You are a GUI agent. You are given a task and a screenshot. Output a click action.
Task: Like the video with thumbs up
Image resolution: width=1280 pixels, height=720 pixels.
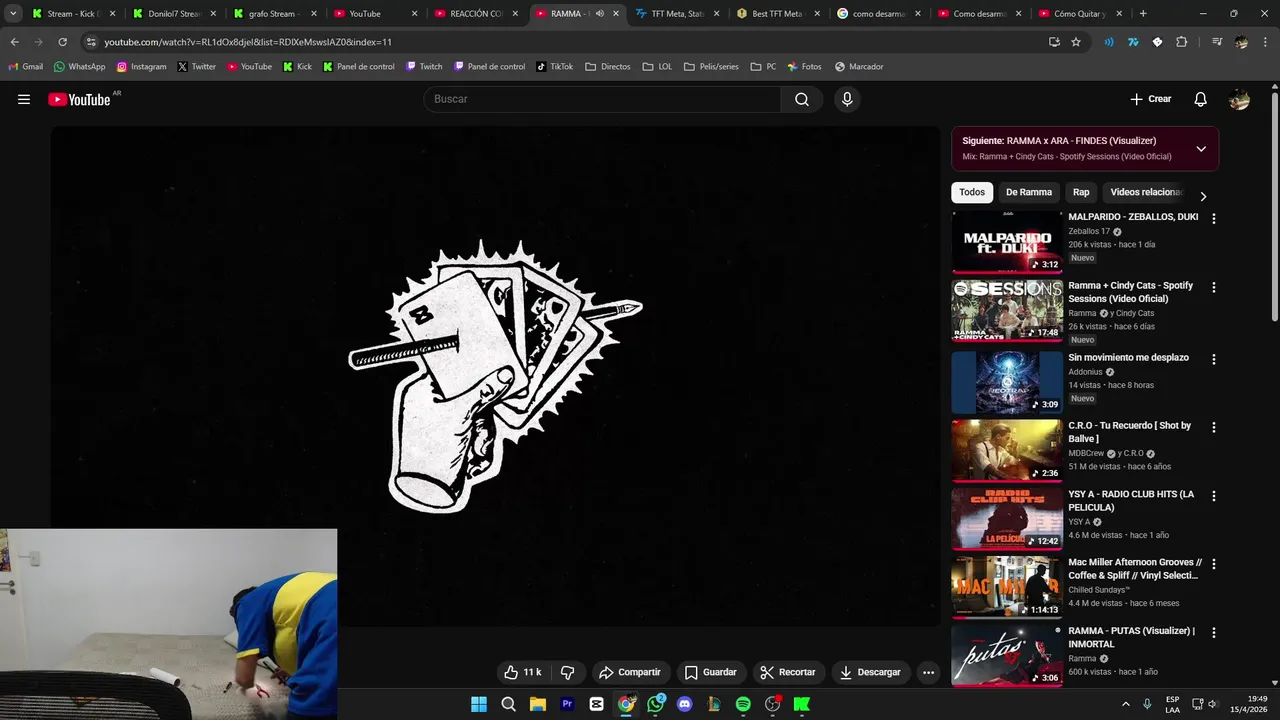coord(523,672)
